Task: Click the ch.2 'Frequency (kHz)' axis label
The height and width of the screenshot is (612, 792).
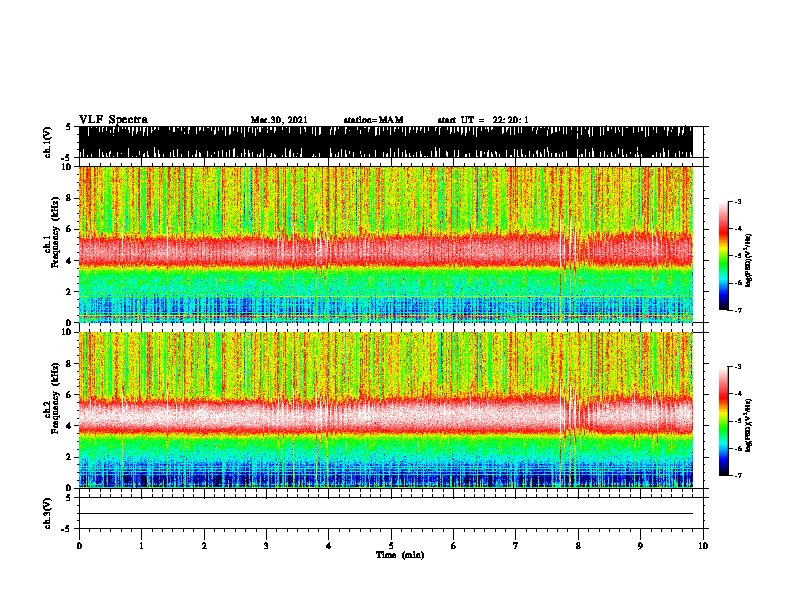Action: click(55, 398)
